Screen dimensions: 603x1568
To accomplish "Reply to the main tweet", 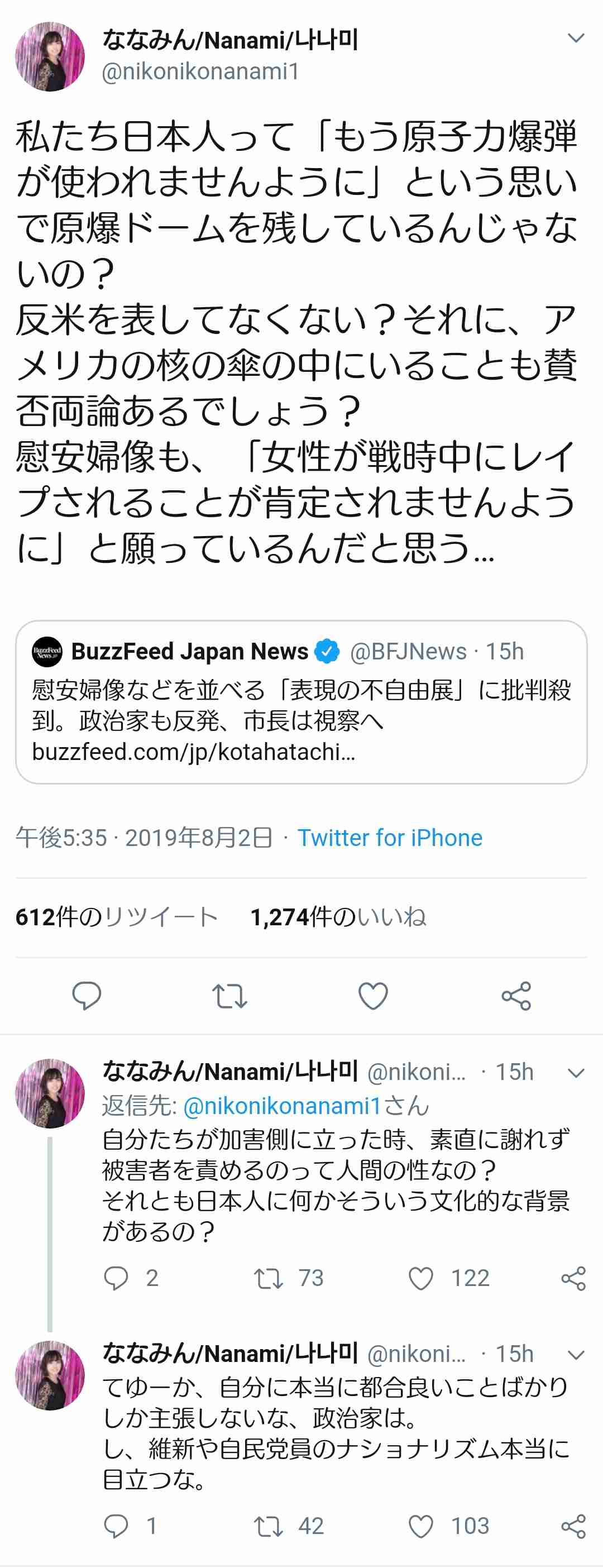I will click(87, 996).
